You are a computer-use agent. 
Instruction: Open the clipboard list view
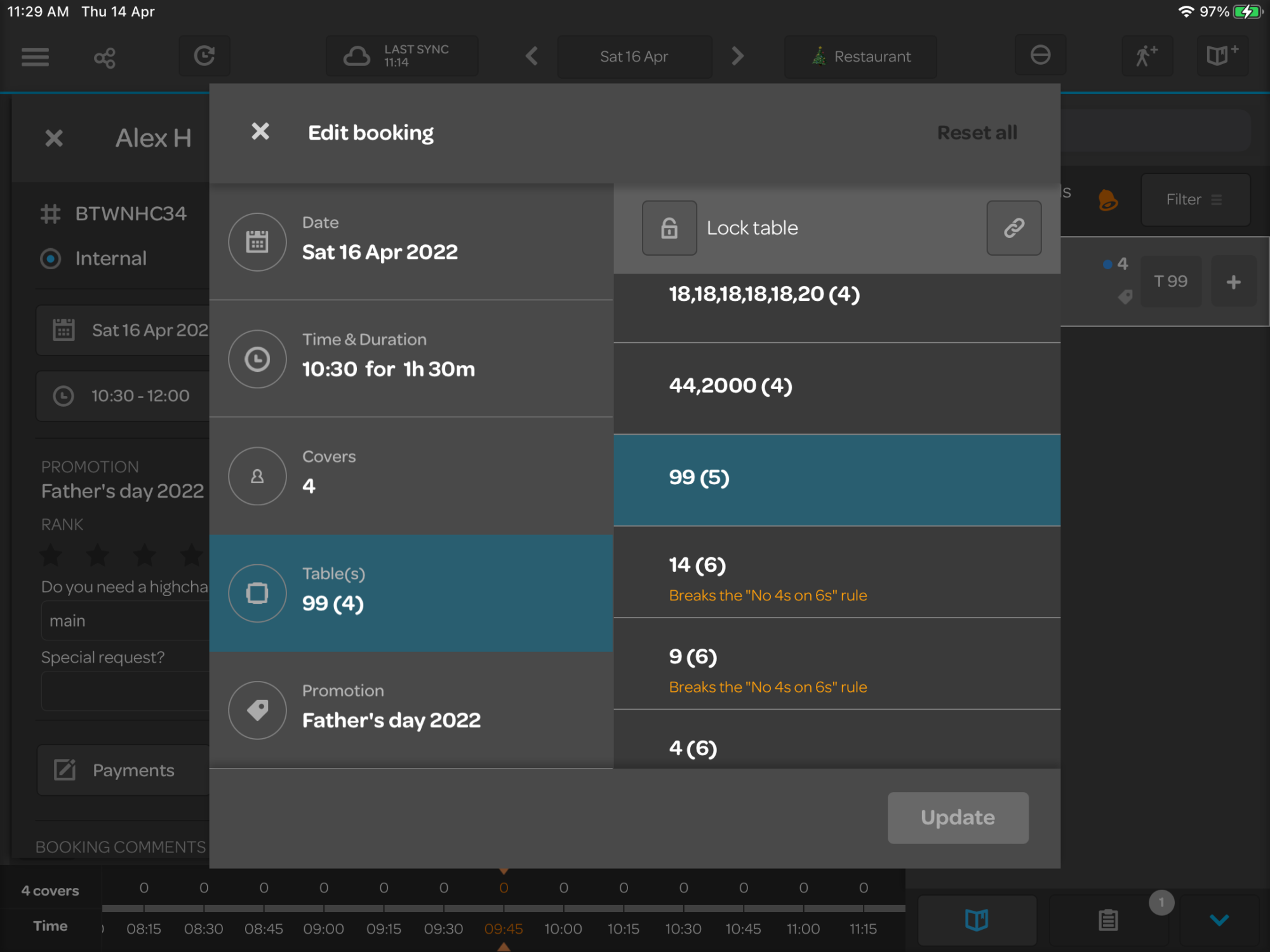coord(1108,920)
